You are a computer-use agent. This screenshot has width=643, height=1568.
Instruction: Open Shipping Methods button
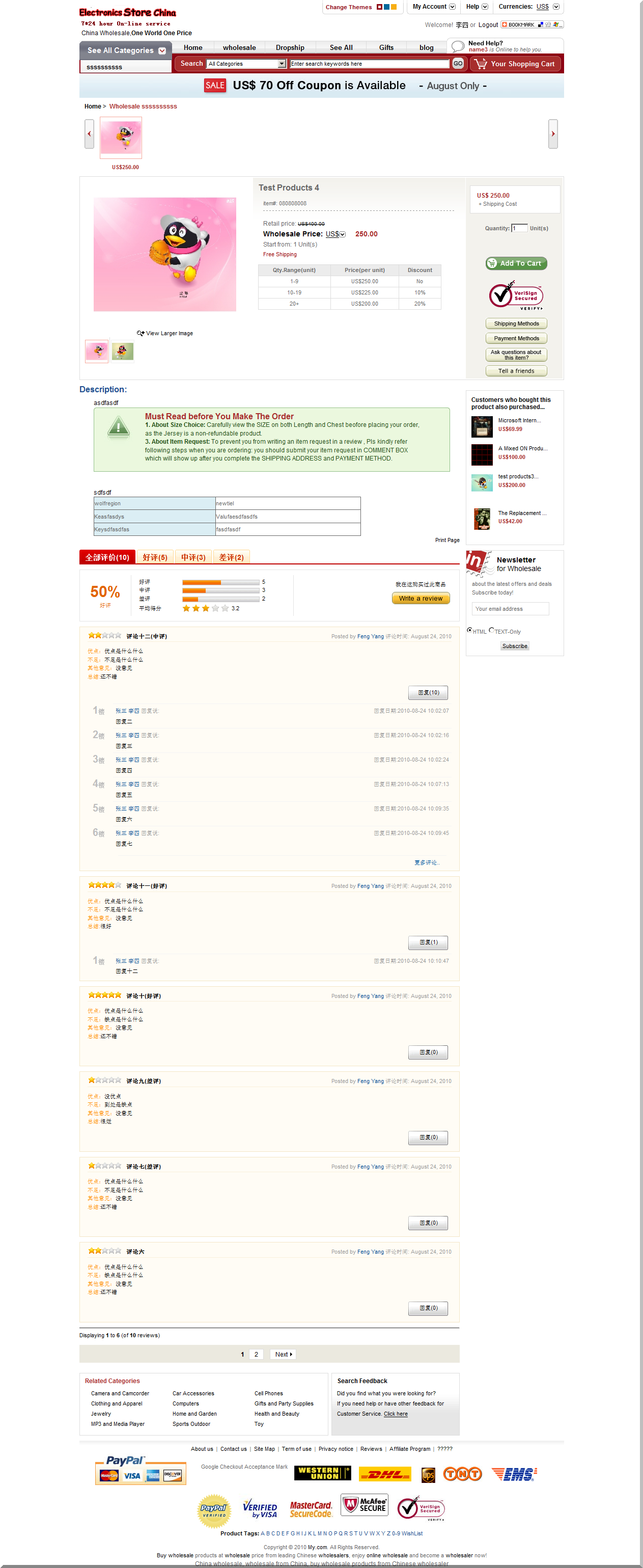(516, 324)
